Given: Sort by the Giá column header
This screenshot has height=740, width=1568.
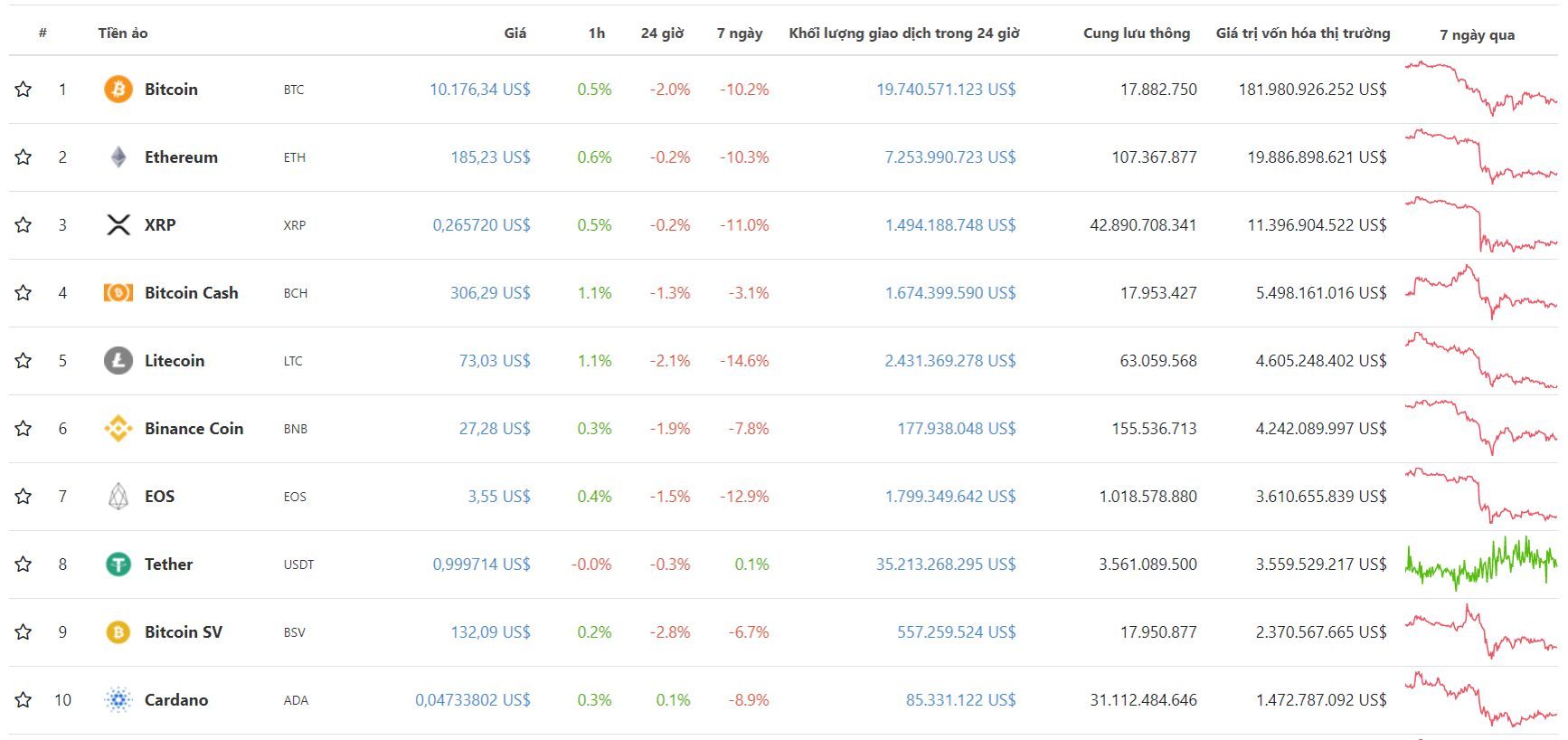Looking at the screenshot, I should (x=515, y=33).
